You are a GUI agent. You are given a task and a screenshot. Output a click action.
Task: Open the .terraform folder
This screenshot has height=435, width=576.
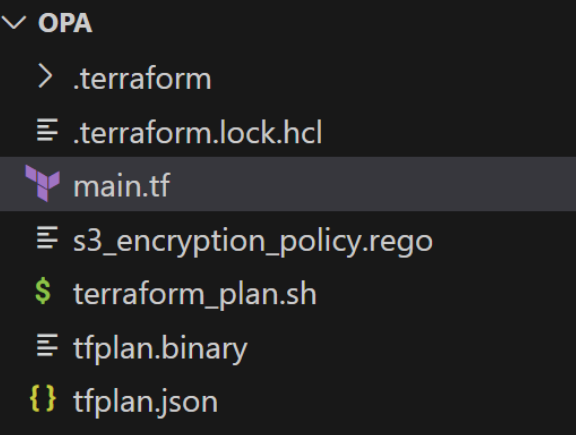[x=142, y=79]
